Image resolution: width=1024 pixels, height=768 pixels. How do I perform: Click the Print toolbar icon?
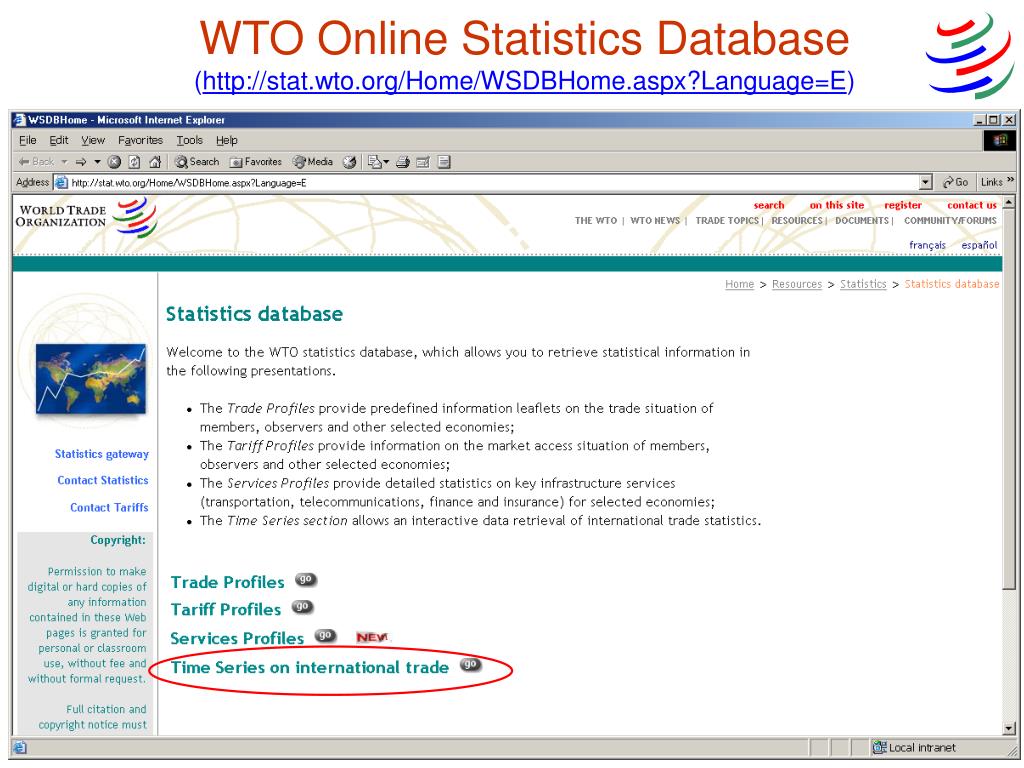[403, 162]
